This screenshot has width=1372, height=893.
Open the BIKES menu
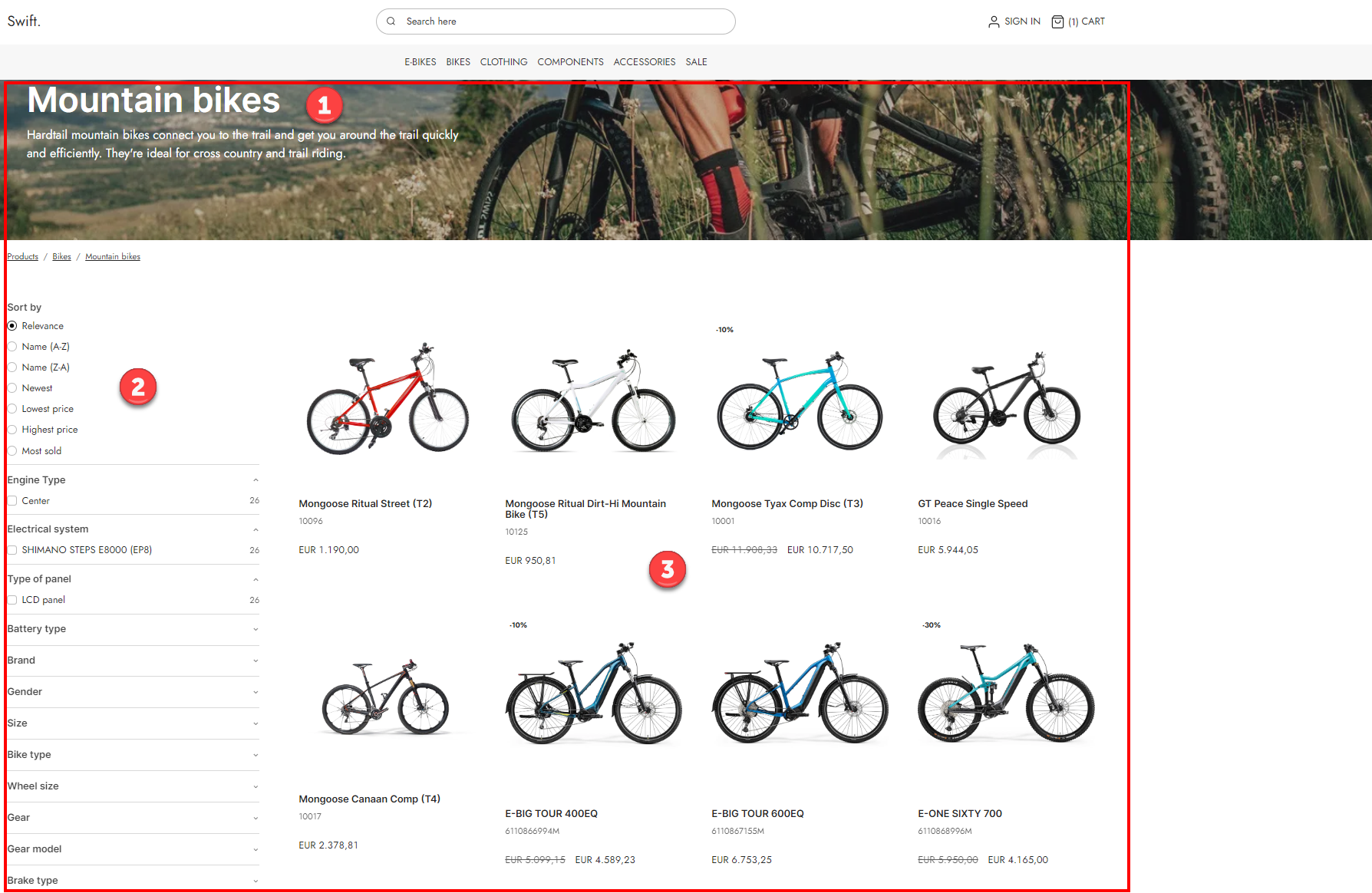pos(458,62)
